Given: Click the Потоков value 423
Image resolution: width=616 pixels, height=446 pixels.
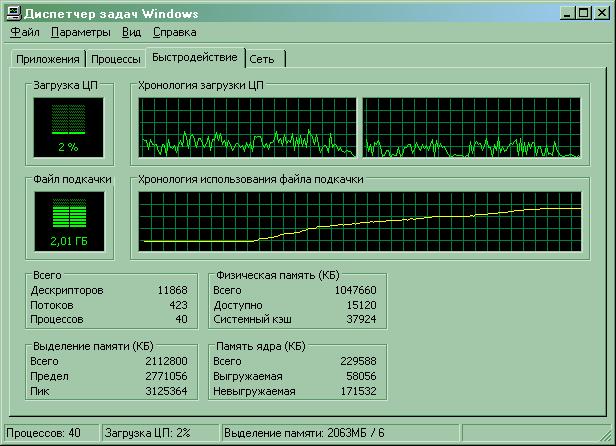Looking at the screenshot, I should (x=178, y=305).
